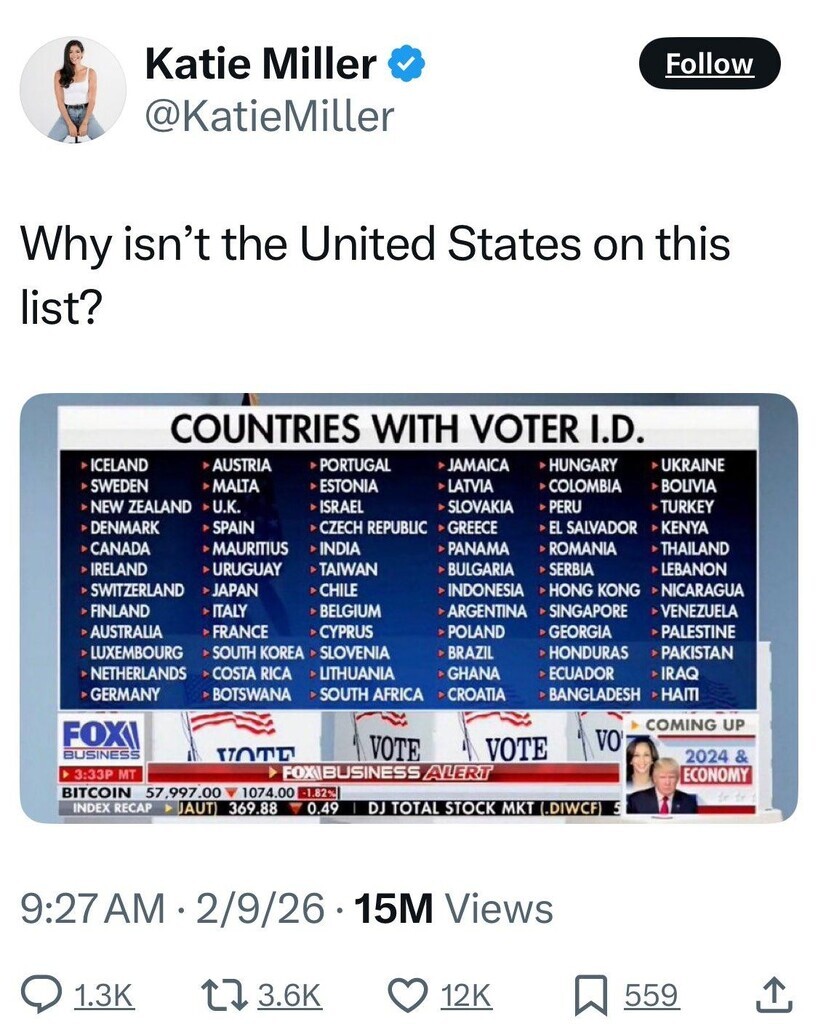Click the 559 bookmarks count

coord(651,996)
